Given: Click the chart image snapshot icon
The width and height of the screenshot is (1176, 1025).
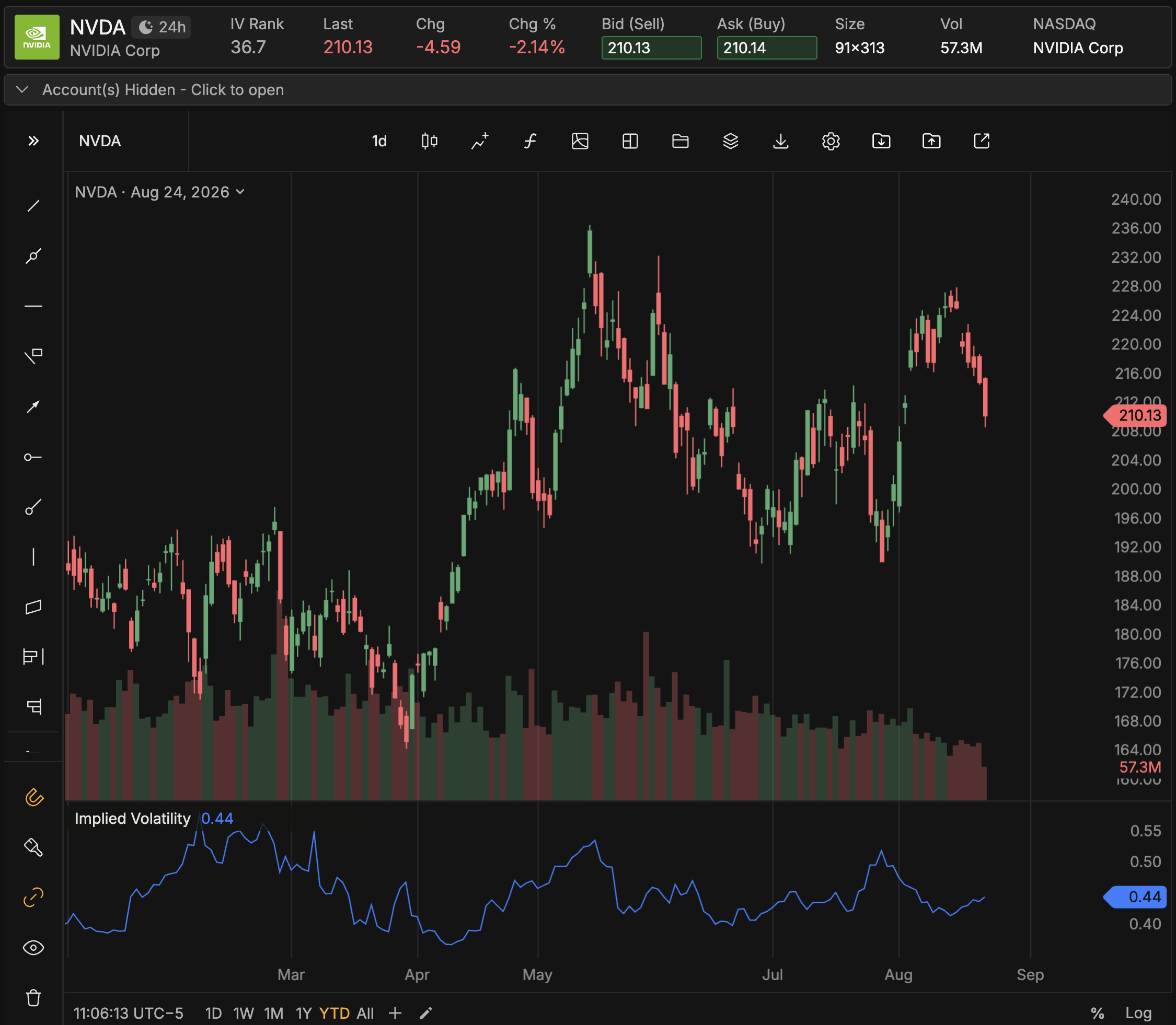Looking at the screenshot, I should point(580,141).
